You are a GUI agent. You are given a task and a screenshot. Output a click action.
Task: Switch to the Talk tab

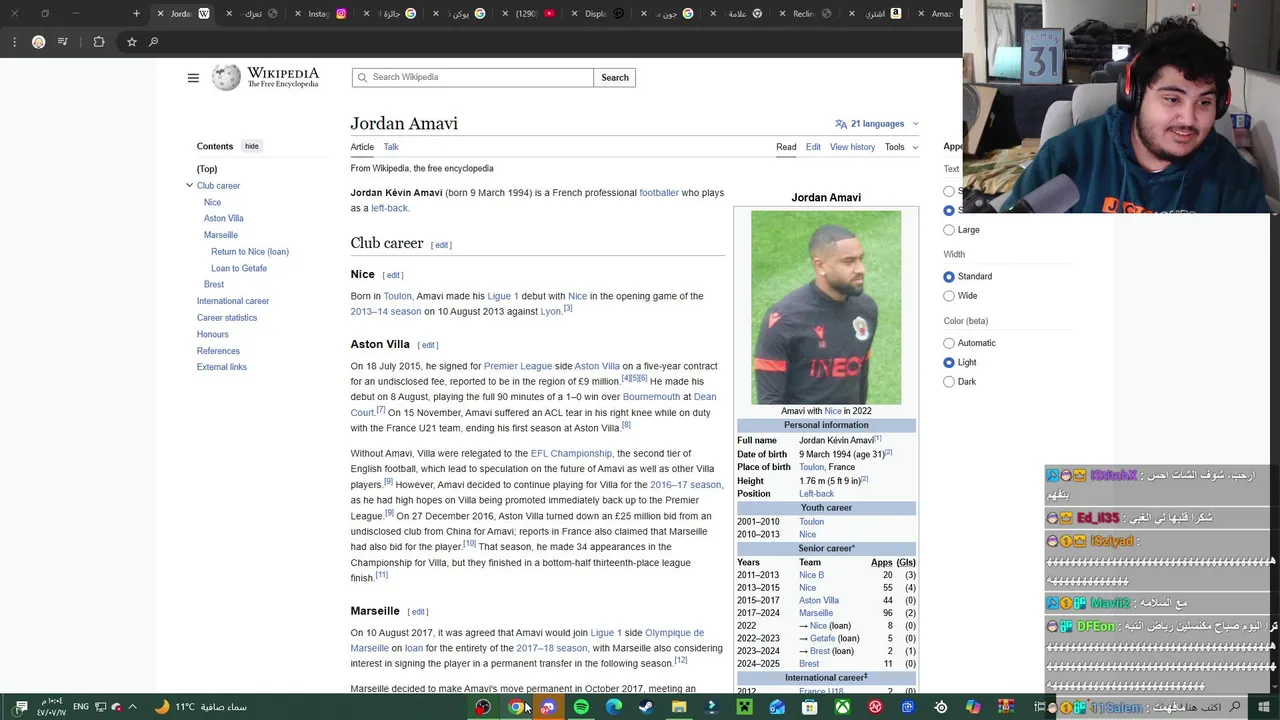(x=391, y=147)
